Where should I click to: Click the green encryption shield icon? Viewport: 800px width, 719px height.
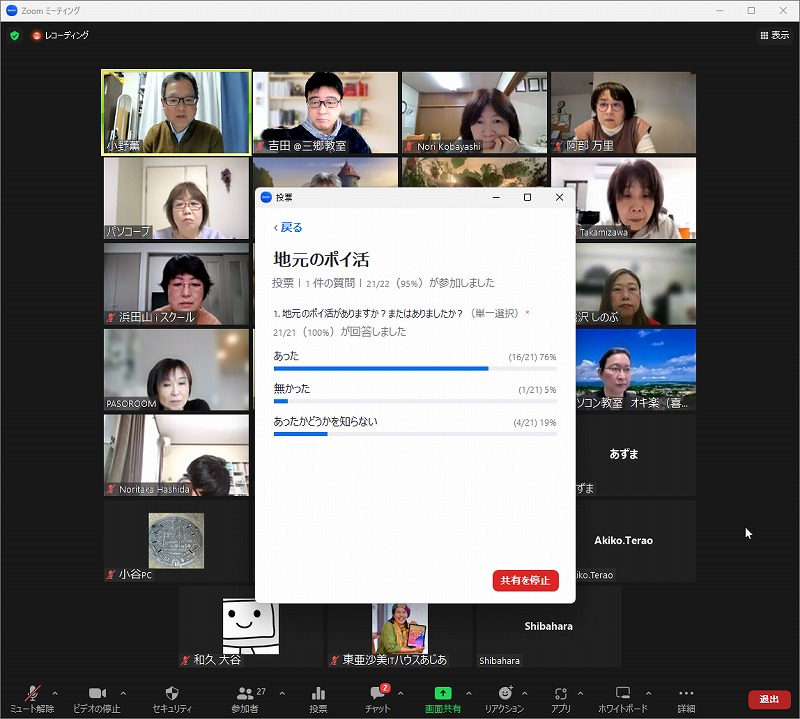(x=15, y=35)
